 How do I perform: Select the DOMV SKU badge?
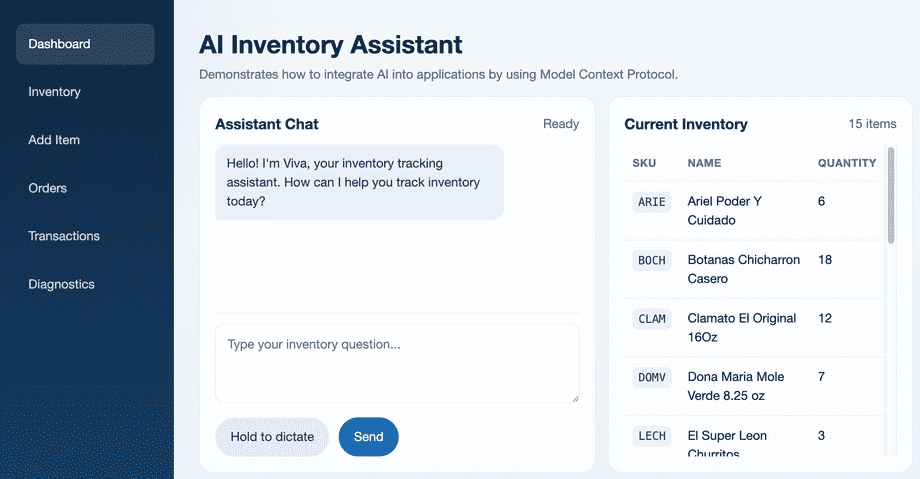click(652, 377)
